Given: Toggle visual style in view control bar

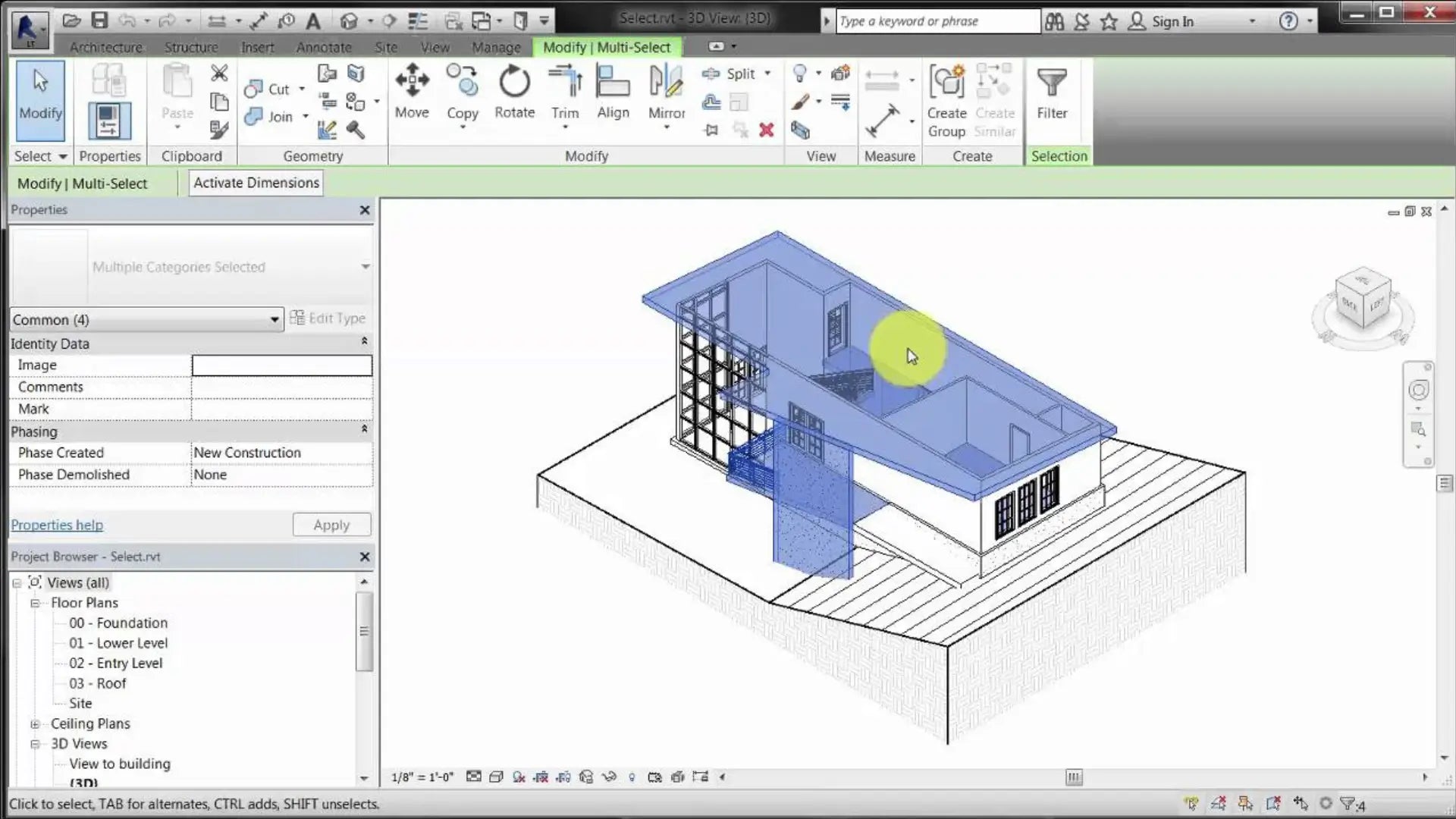Looking at the screenshot, I should click(x=496, y=777).
